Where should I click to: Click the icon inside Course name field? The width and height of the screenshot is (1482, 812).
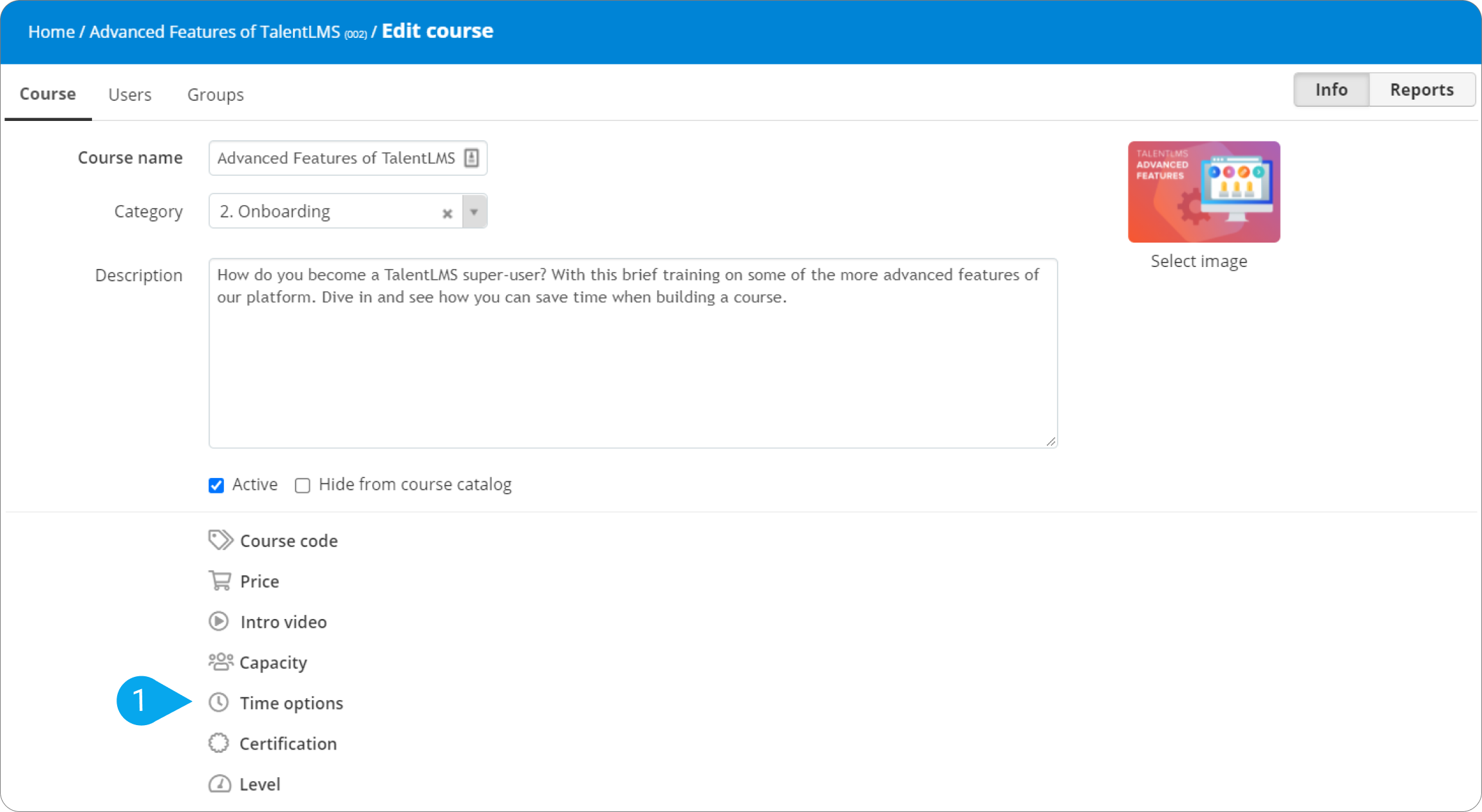[x=471, y=158]
